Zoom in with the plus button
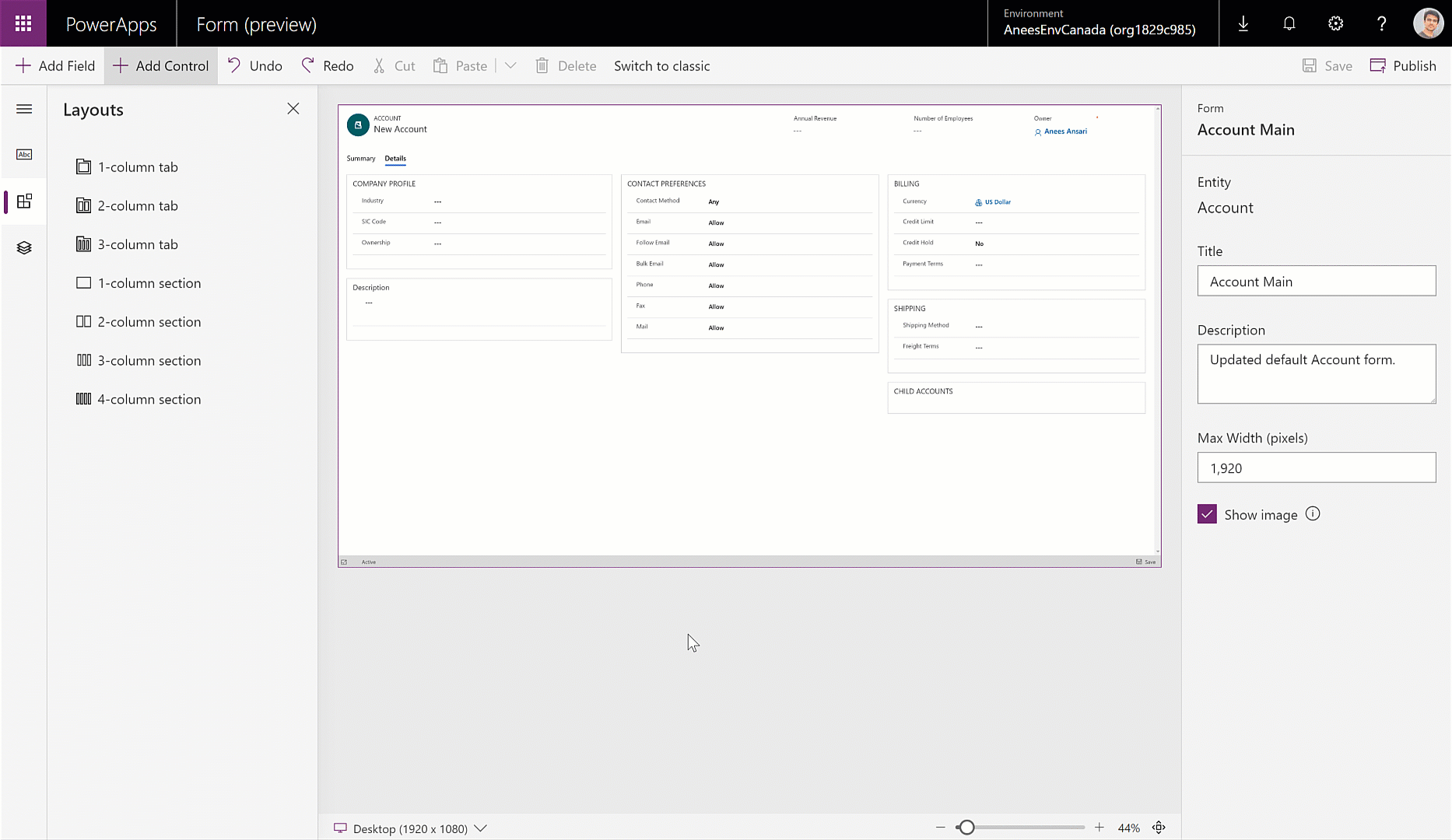1452x840 pixels. click(x=1100, y=828)
